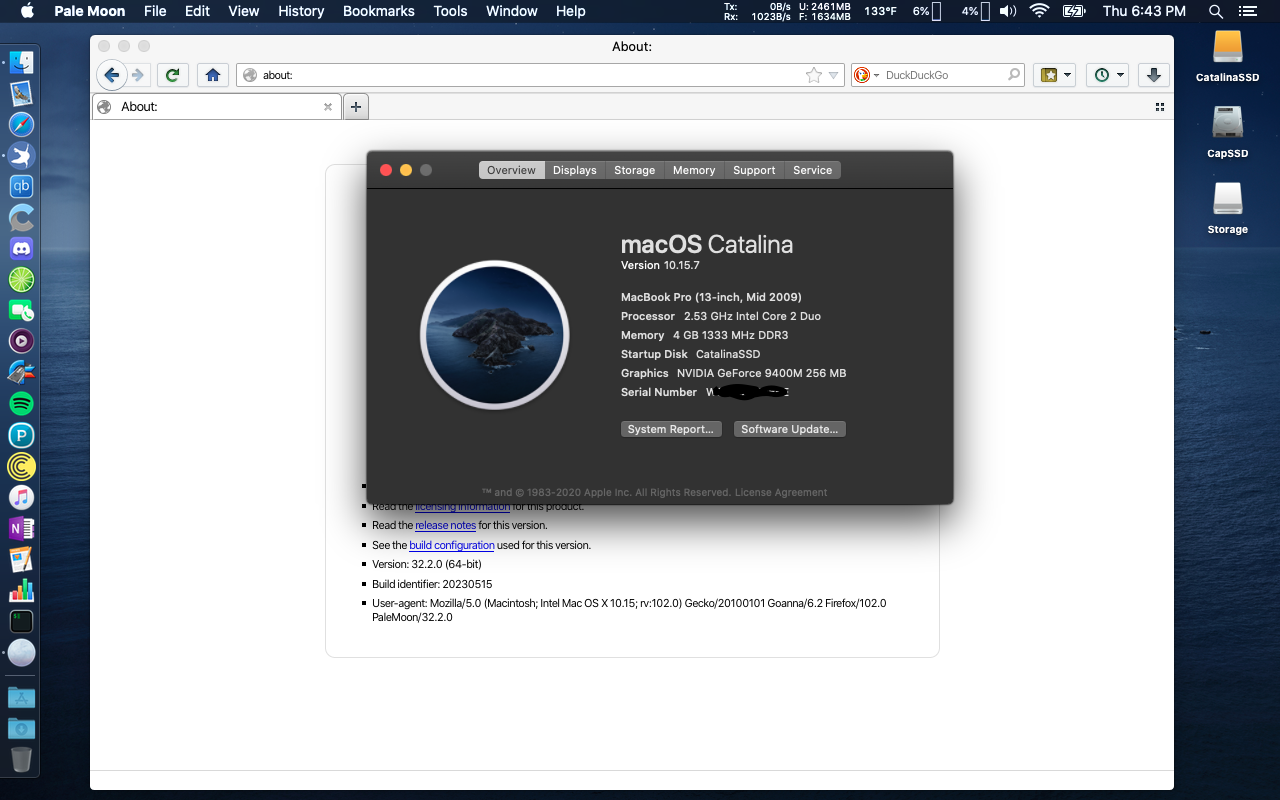Launch Music app from the dock
The width and height of the screenshot is (1280, 800).
tap(21, 497)
